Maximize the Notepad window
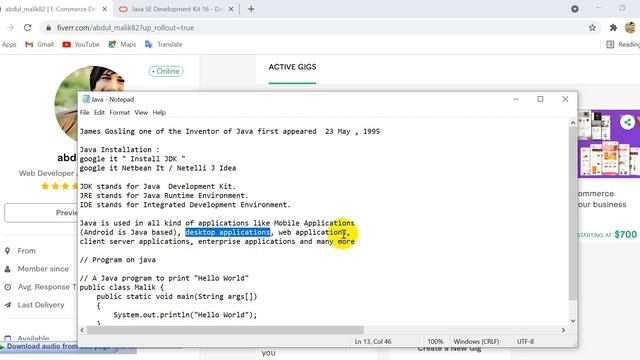Screen dimensions: 640x360 540,99
